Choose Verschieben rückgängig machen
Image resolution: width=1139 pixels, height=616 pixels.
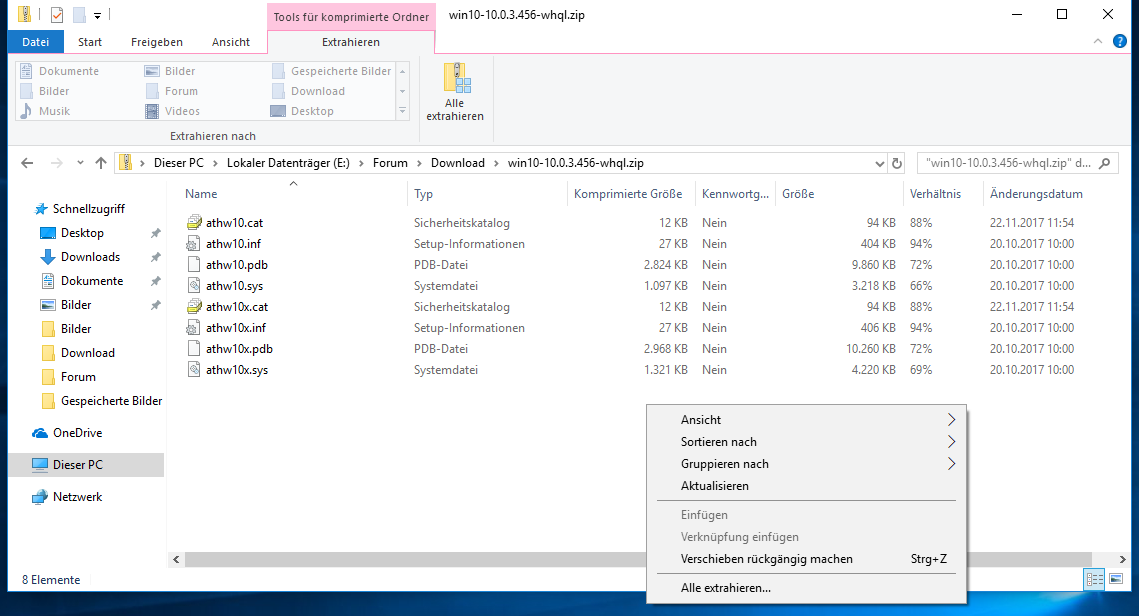[x=806, y=559]
